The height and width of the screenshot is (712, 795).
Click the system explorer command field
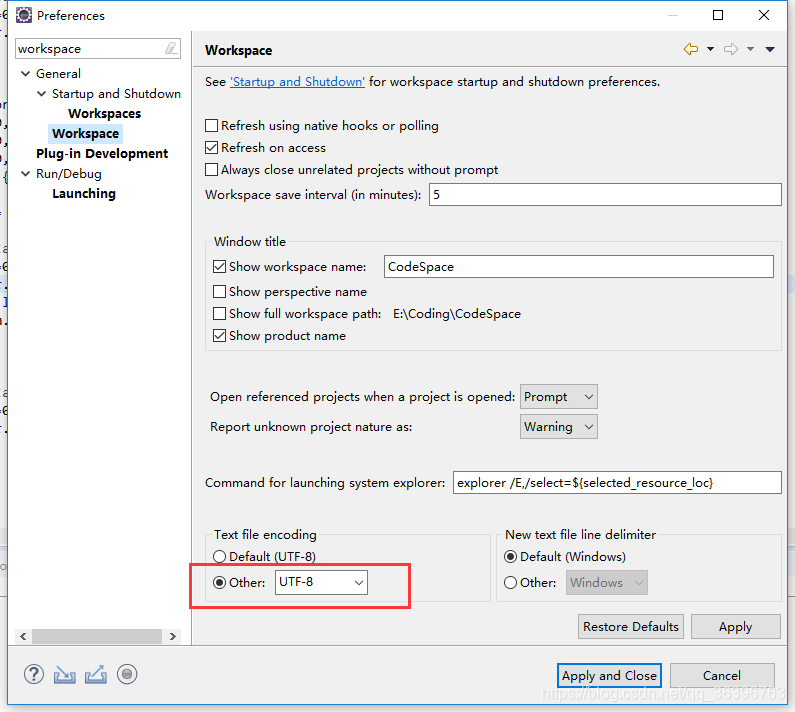[x=617, y=483]
